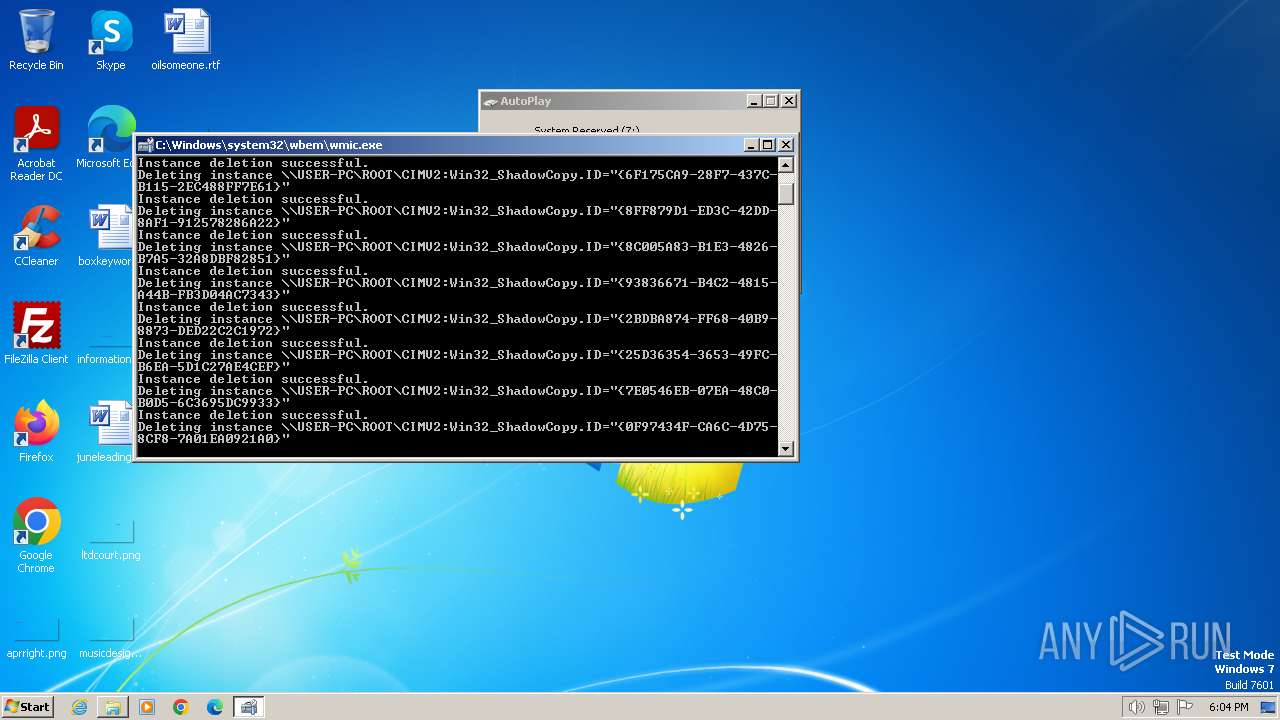Viewport: 1280px width, 720px height.
Task: Open the network tray icon
Action: (1161, 707)
